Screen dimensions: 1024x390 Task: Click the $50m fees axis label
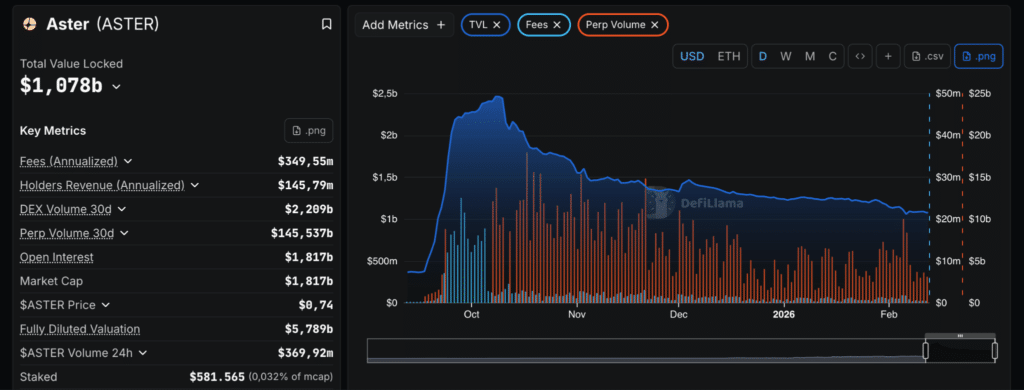[x=948, y=93]
